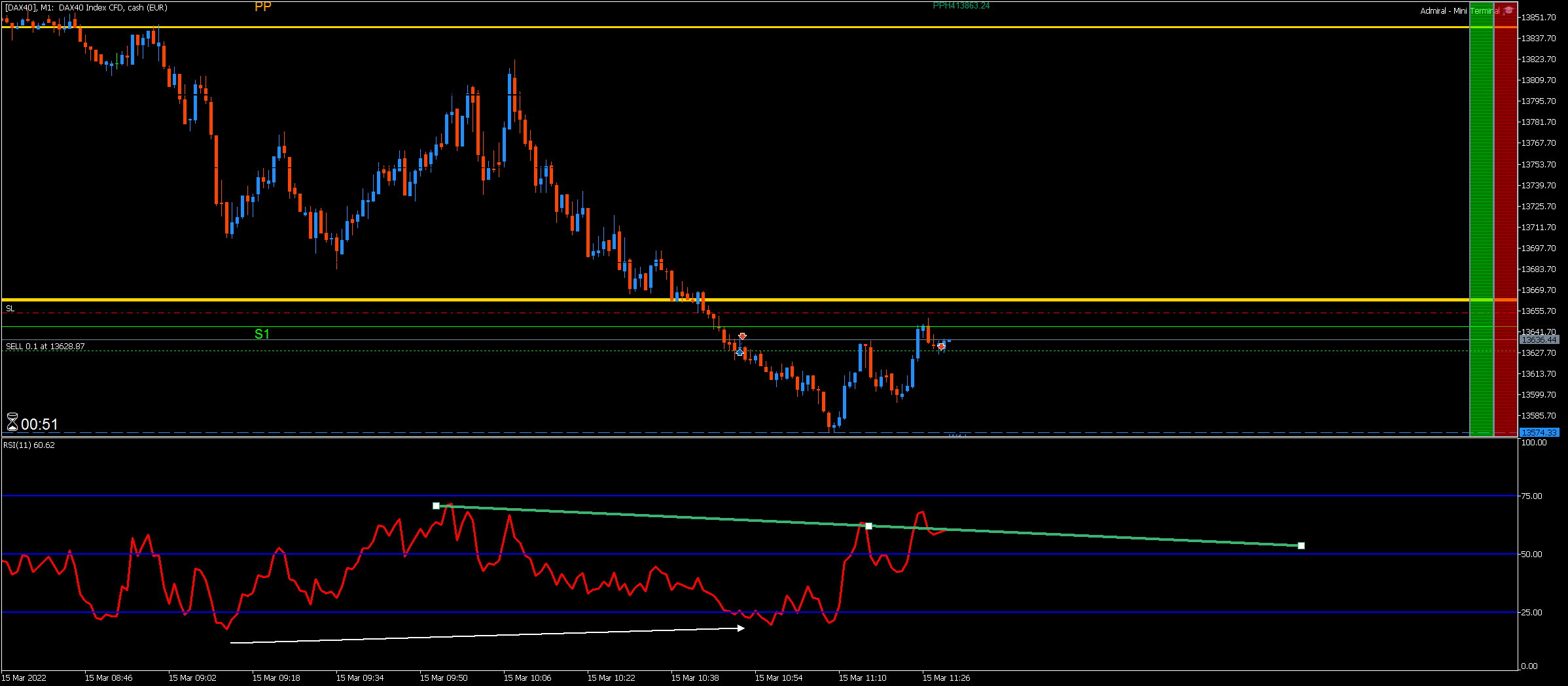The height and width of the screenshot is (686, 1568).
Task: Click the left anchor of the RSI trendline
Action: (437, 506)
